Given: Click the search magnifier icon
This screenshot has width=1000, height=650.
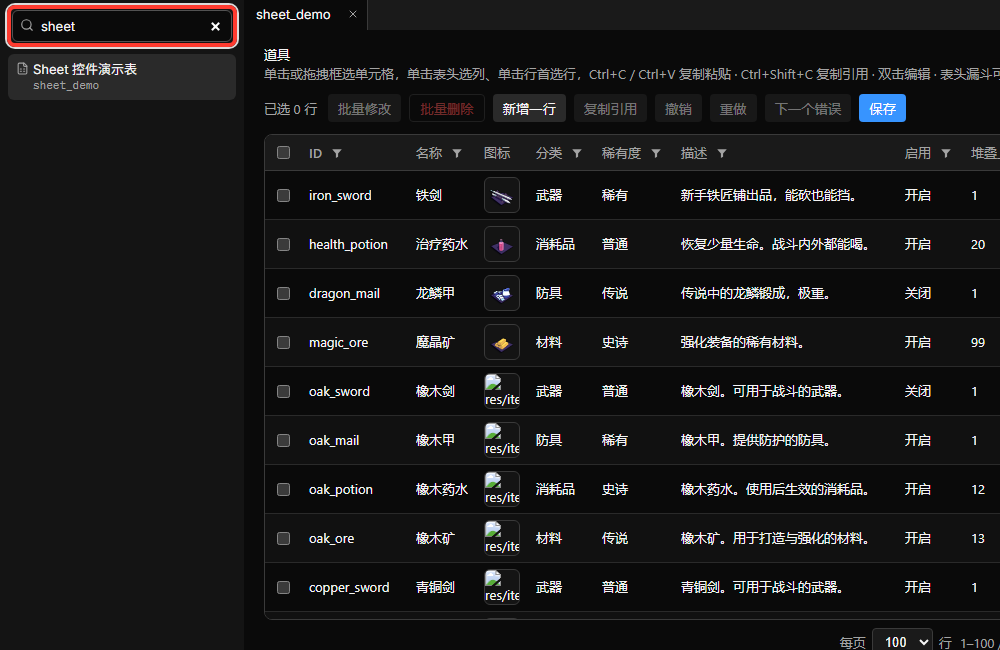Looking at the screenshot, I should point(27,26).
